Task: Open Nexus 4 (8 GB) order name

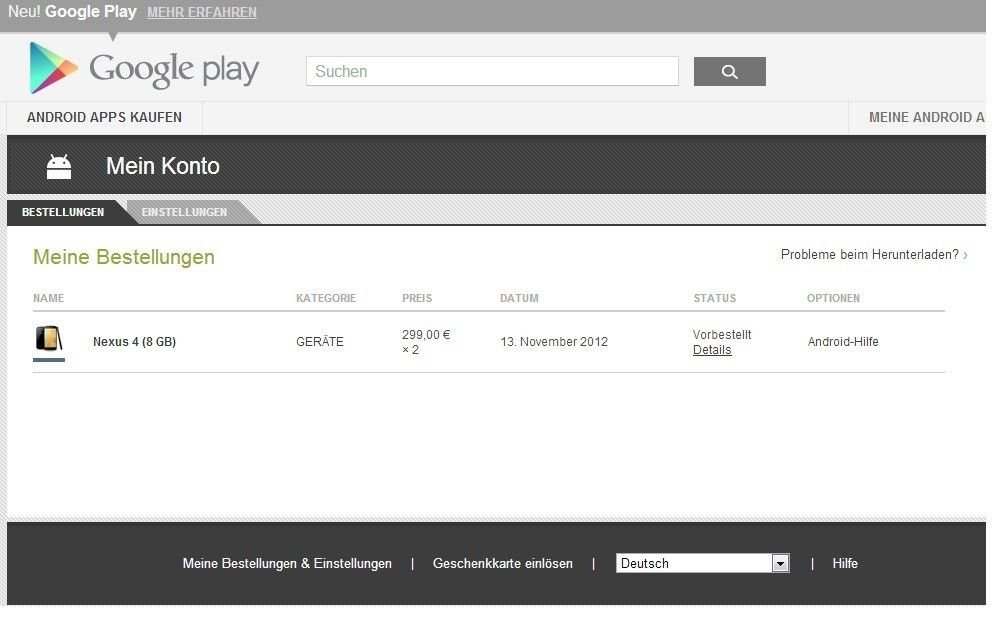Action: point(134,342)
